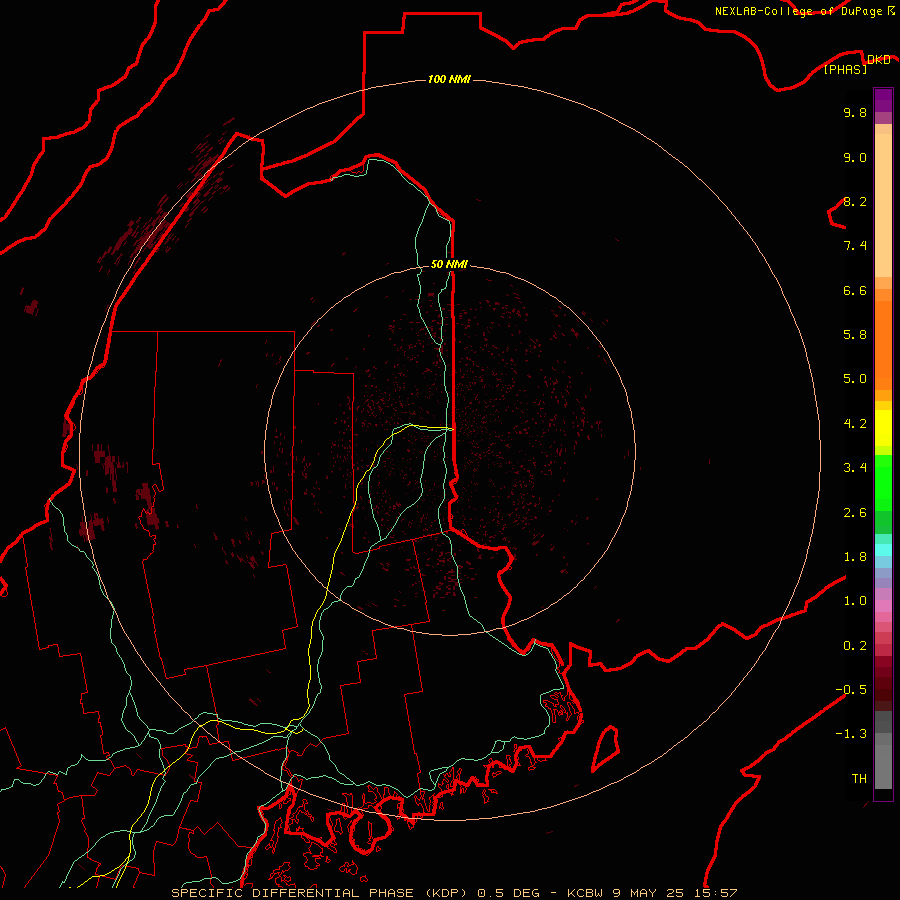Click the [PHAS] legend header
Screen dimensions: 900x900
845,69
